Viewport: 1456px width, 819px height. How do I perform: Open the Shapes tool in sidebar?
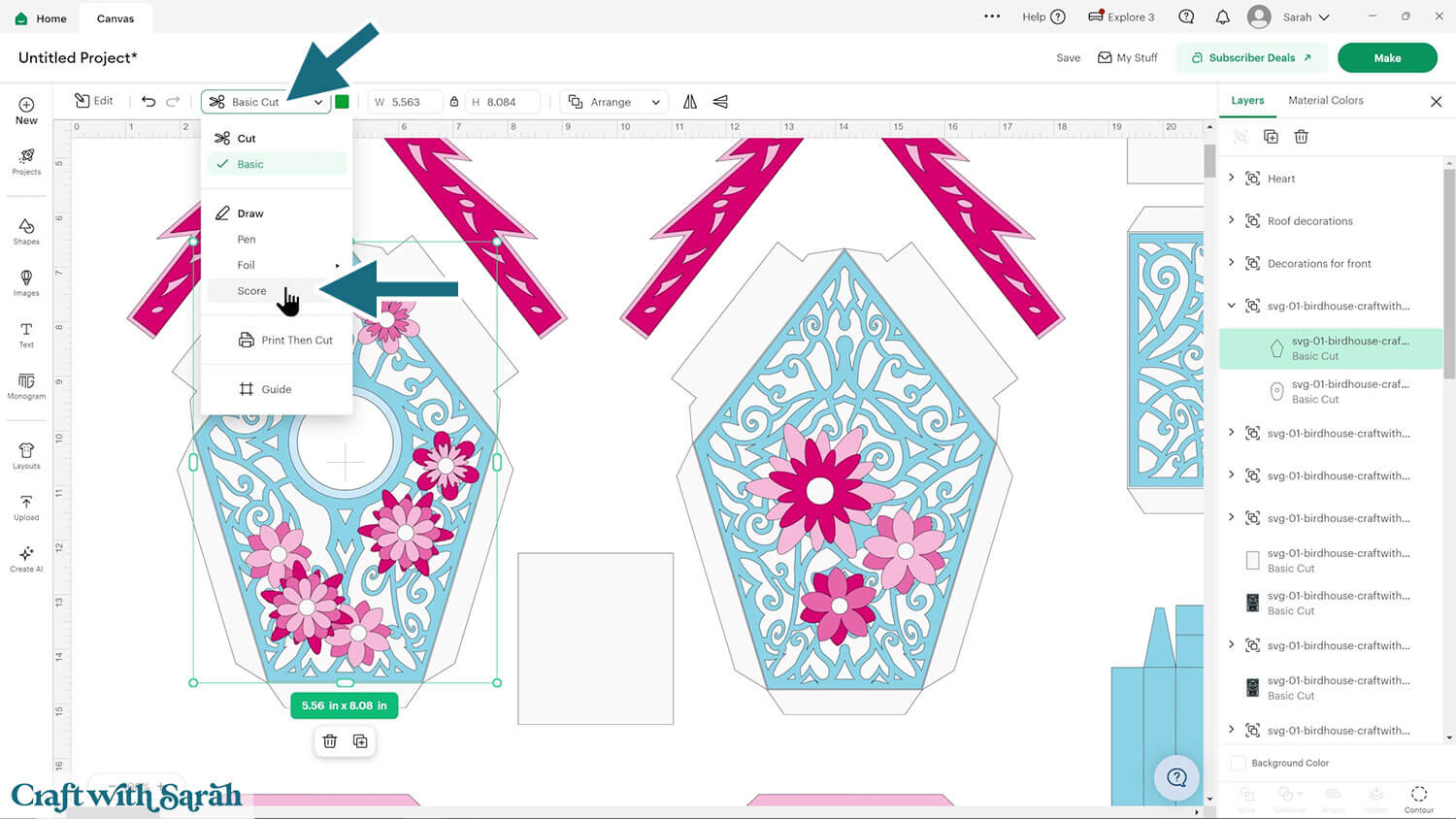pyautogui.click(x=26, y=231)
